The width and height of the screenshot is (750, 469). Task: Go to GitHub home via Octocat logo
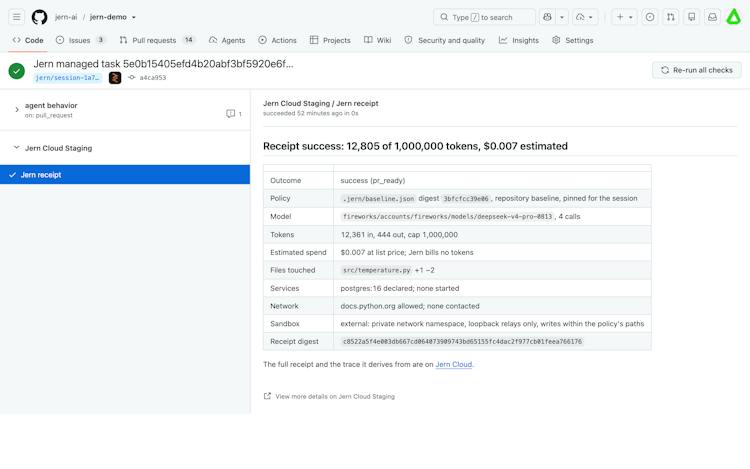[39, 17]
